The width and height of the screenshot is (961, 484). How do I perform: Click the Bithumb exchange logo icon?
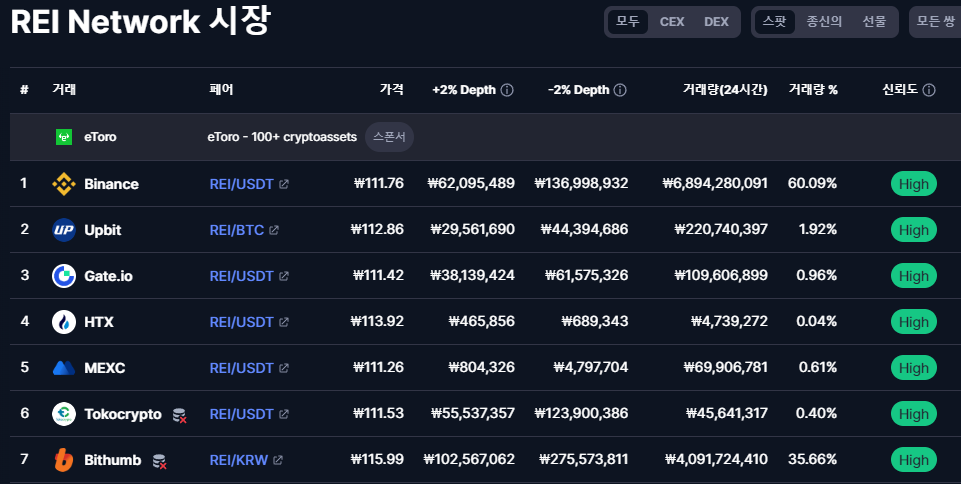click(64, 460)
